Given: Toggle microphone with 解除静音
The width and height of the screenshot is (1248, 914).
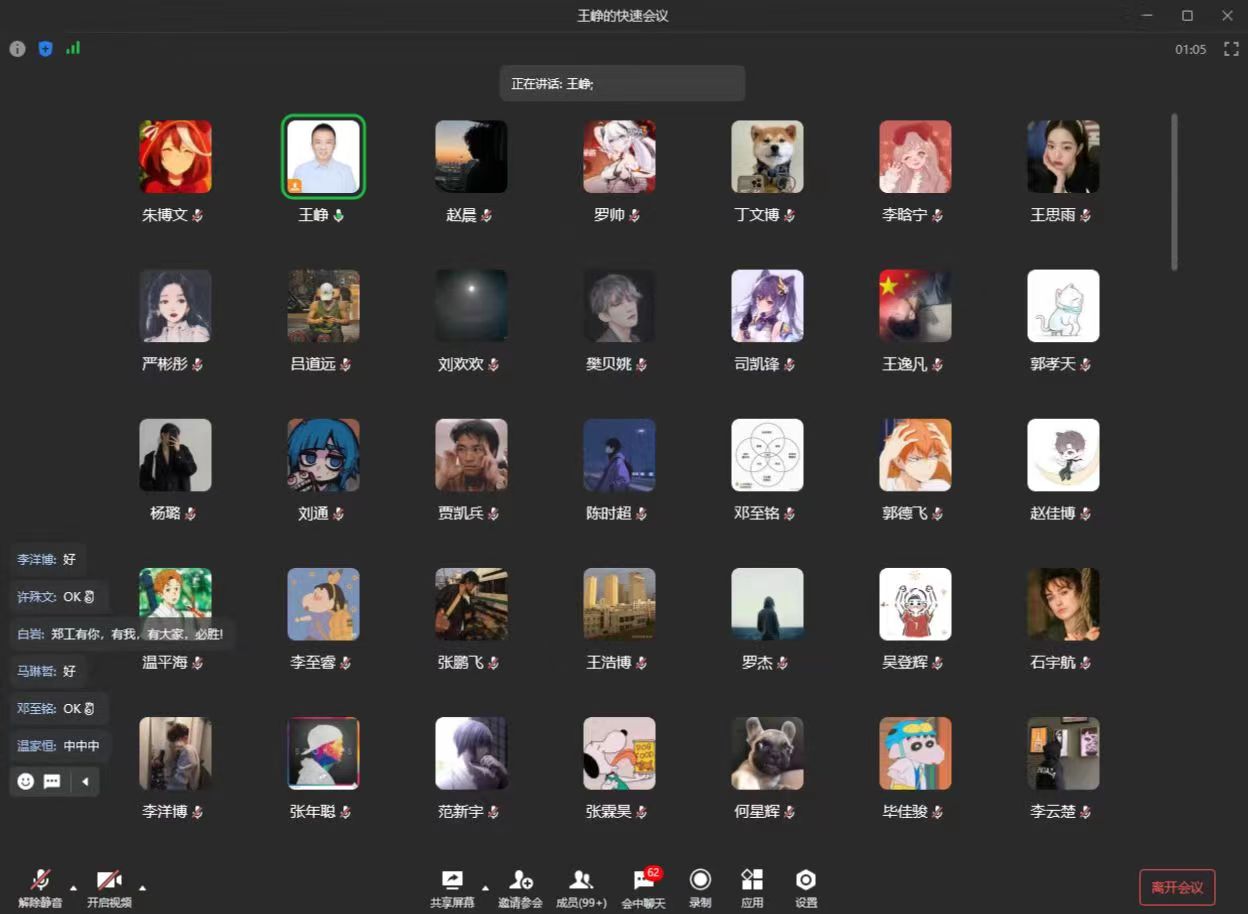Looking at the screenshot, I should (x=40, y=887).
